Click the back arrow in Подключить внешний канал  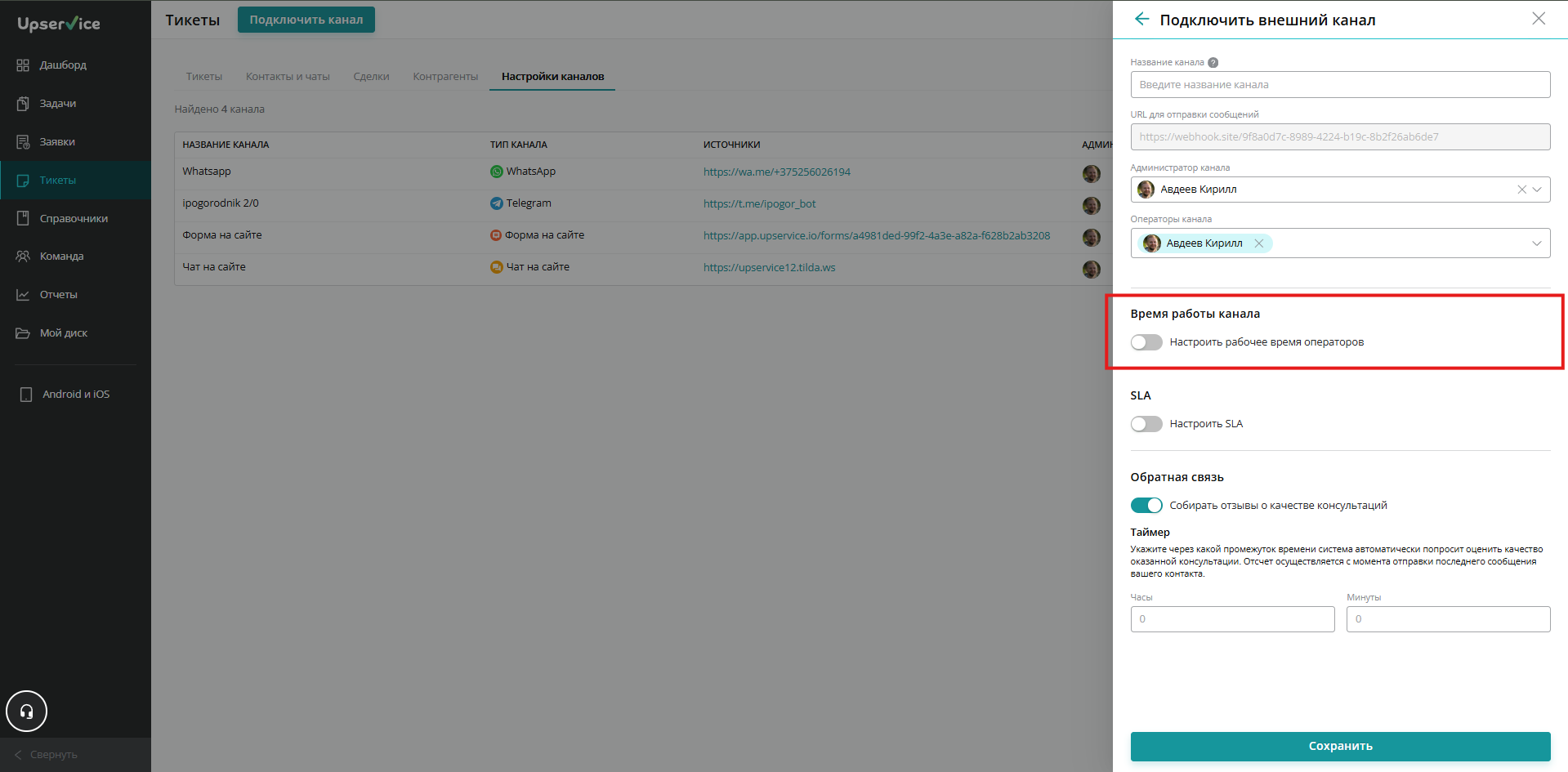coord(1141,19)
